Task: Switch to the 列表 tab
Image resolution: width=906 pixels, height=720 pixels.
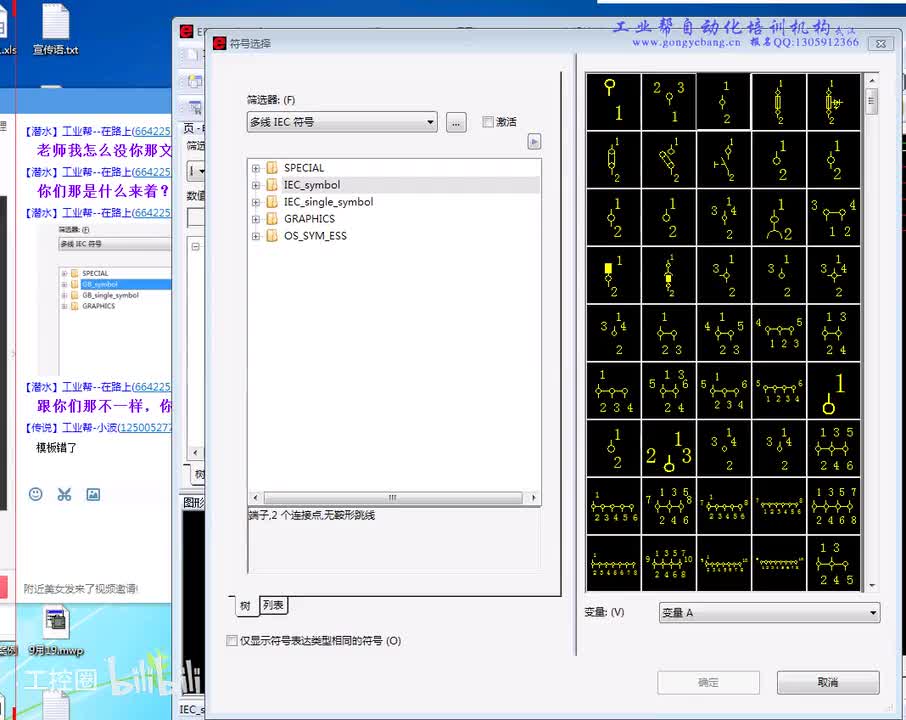Action: [x=273, y=605]
